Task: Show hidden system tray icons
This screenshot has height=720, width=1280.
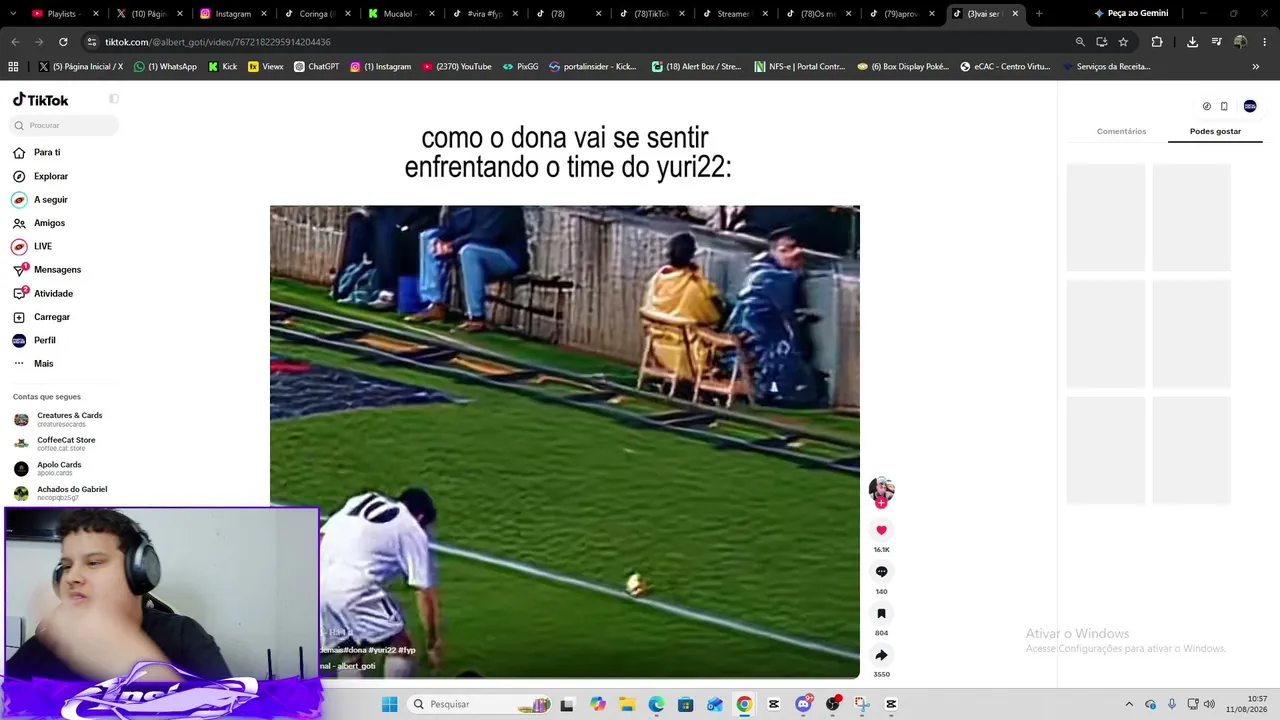Action: (x=1129, y=704)
